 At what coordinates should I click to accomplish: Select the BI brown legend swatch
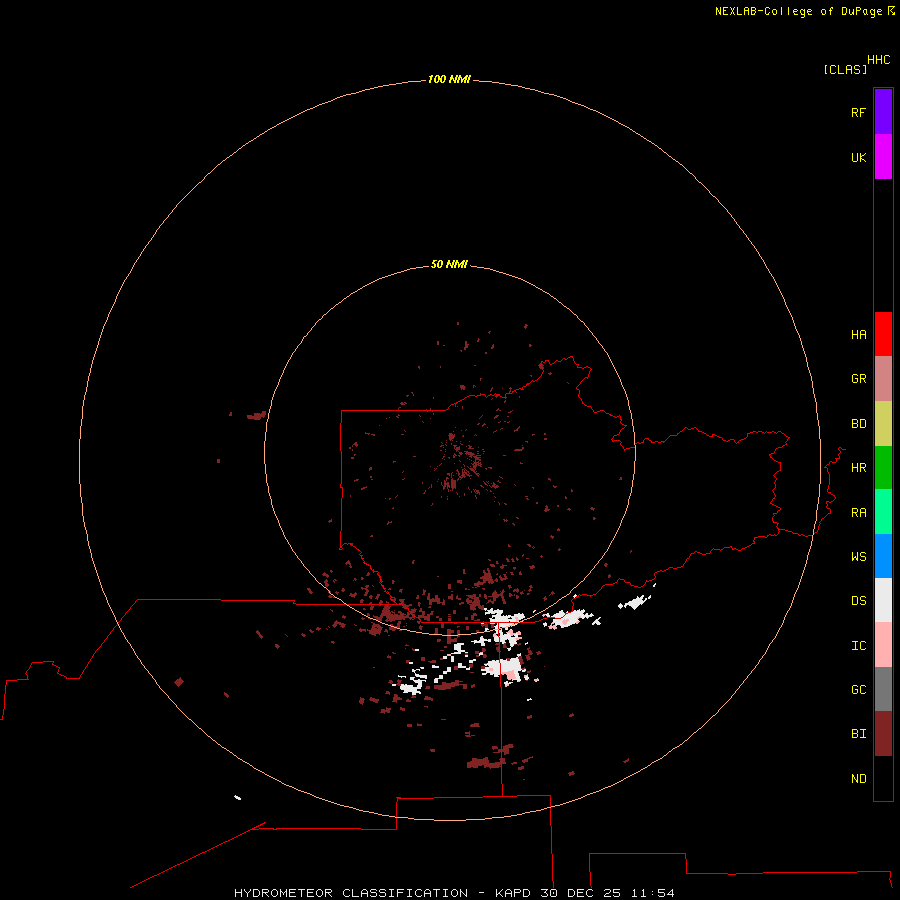click(883, 734)
